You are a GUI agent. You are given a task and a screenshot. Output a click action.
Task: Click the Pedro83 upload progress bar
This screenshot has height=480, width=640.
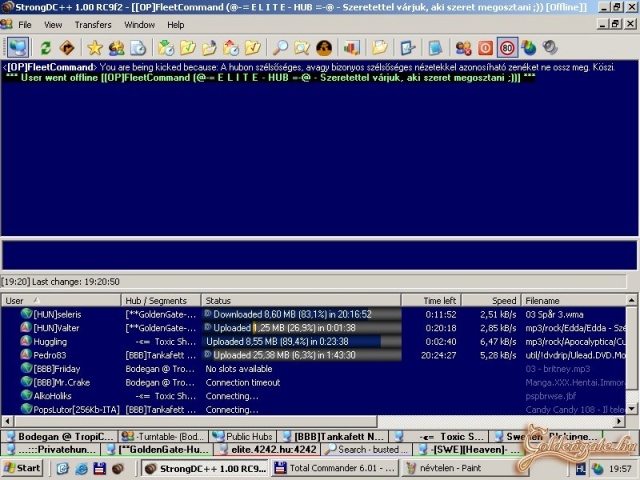click(300, 355)
